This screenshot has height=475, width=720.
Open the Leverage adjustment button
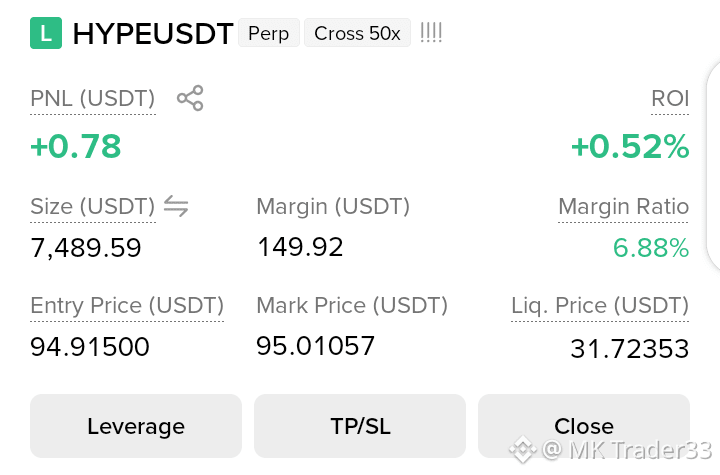click(x=136, y=426)
